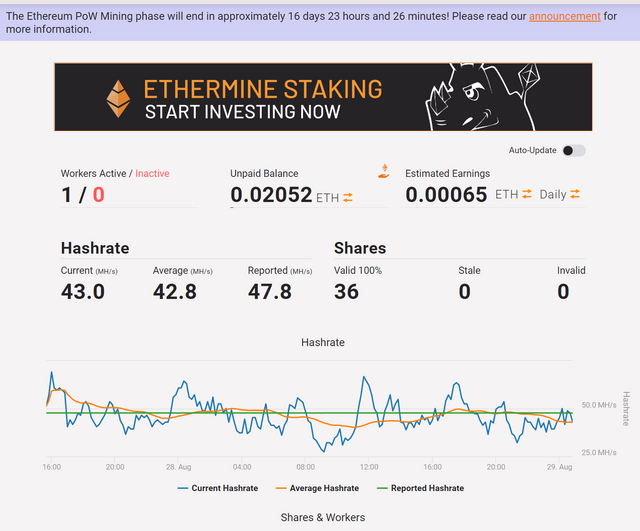The height and width of the screenshot is (531, 640).
Task: Click the 50.0 MH/s y-axis label
Action: pyautogui.click(x=599, y=405)
